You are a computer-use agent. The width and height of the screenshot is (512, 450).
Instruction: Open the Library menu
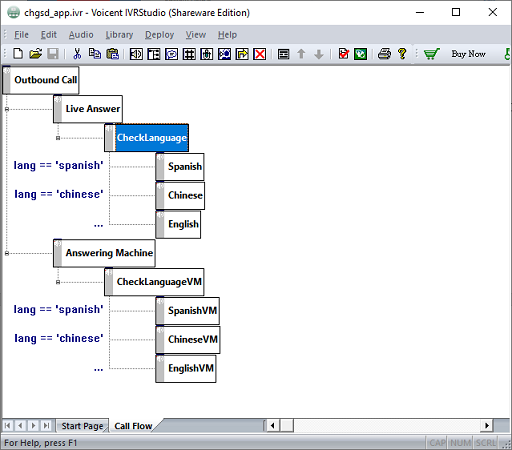[x=119, y=35]
